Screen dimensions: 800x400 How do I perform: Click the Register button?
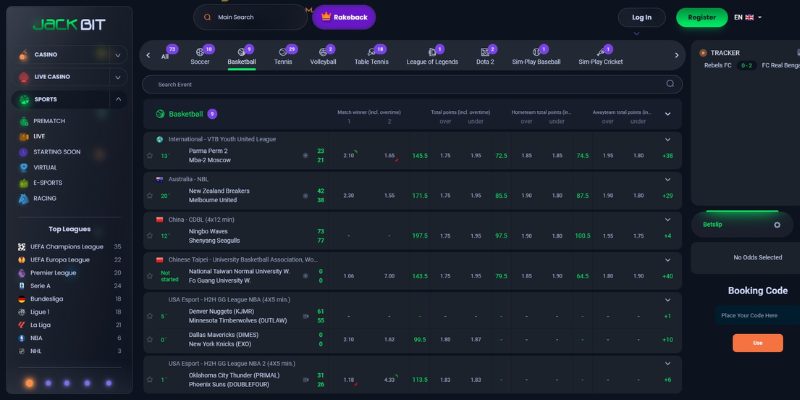click(702, 17)
